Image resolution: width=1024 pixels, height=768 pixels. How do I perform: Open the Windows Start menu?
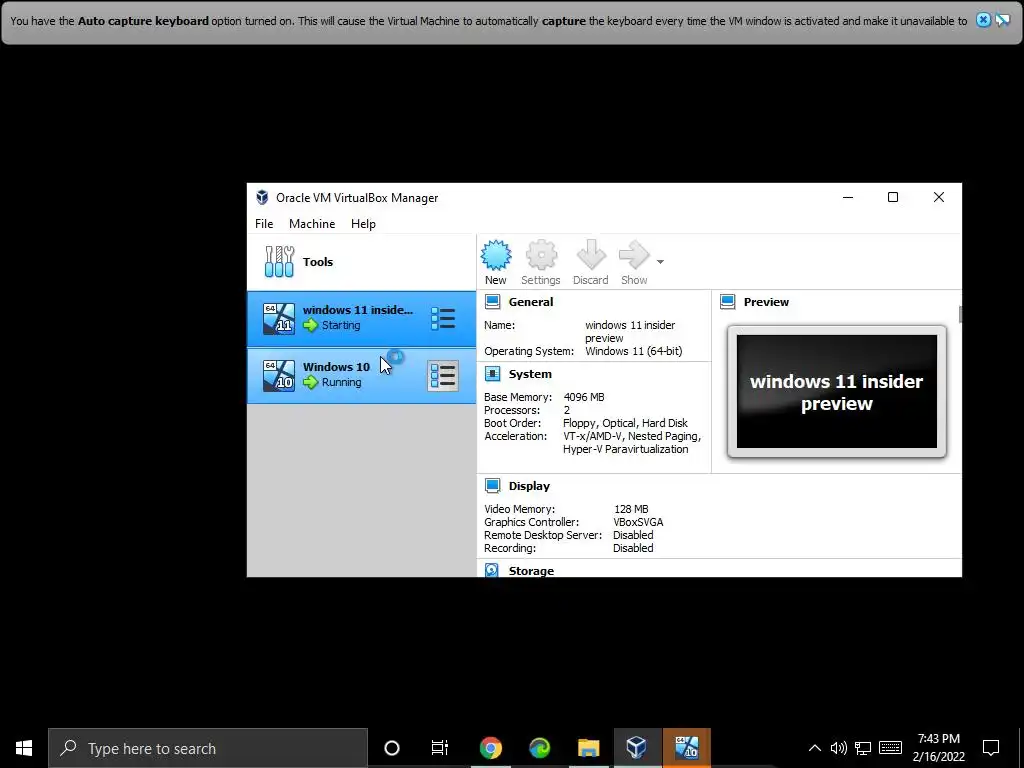coord(24,748)
